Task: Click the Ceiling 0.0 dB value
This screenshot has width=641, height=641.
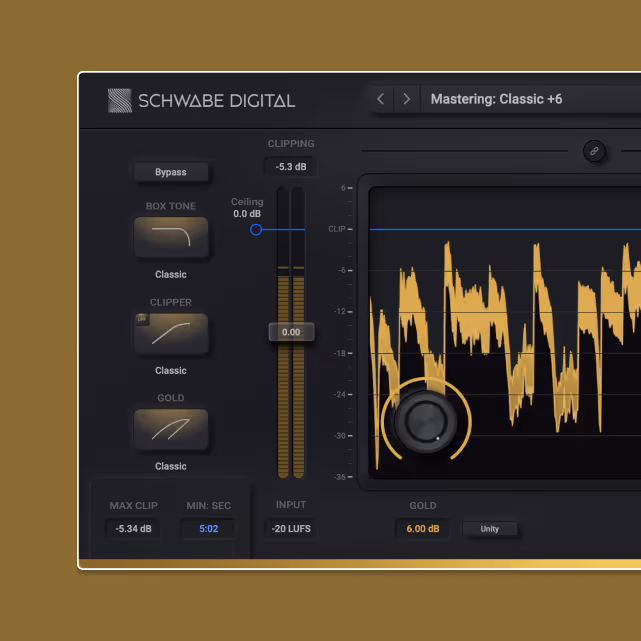Action: [x=247, y=214]
